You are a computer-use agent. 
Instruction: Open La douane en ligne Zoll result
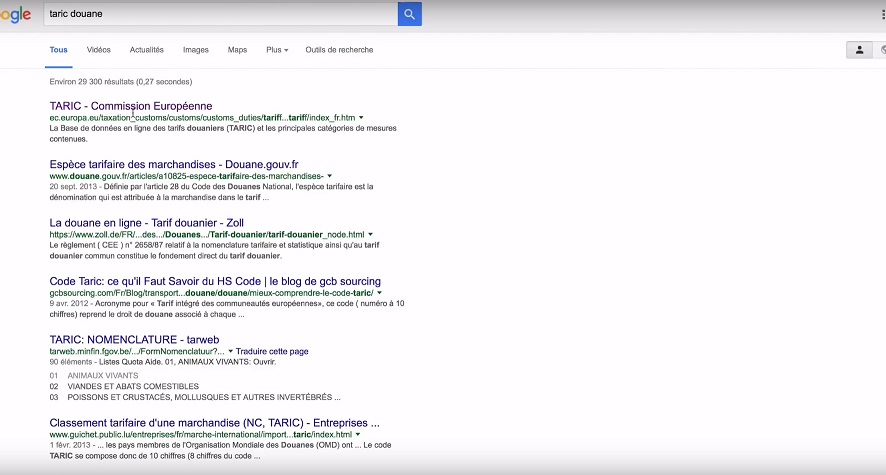147,223
